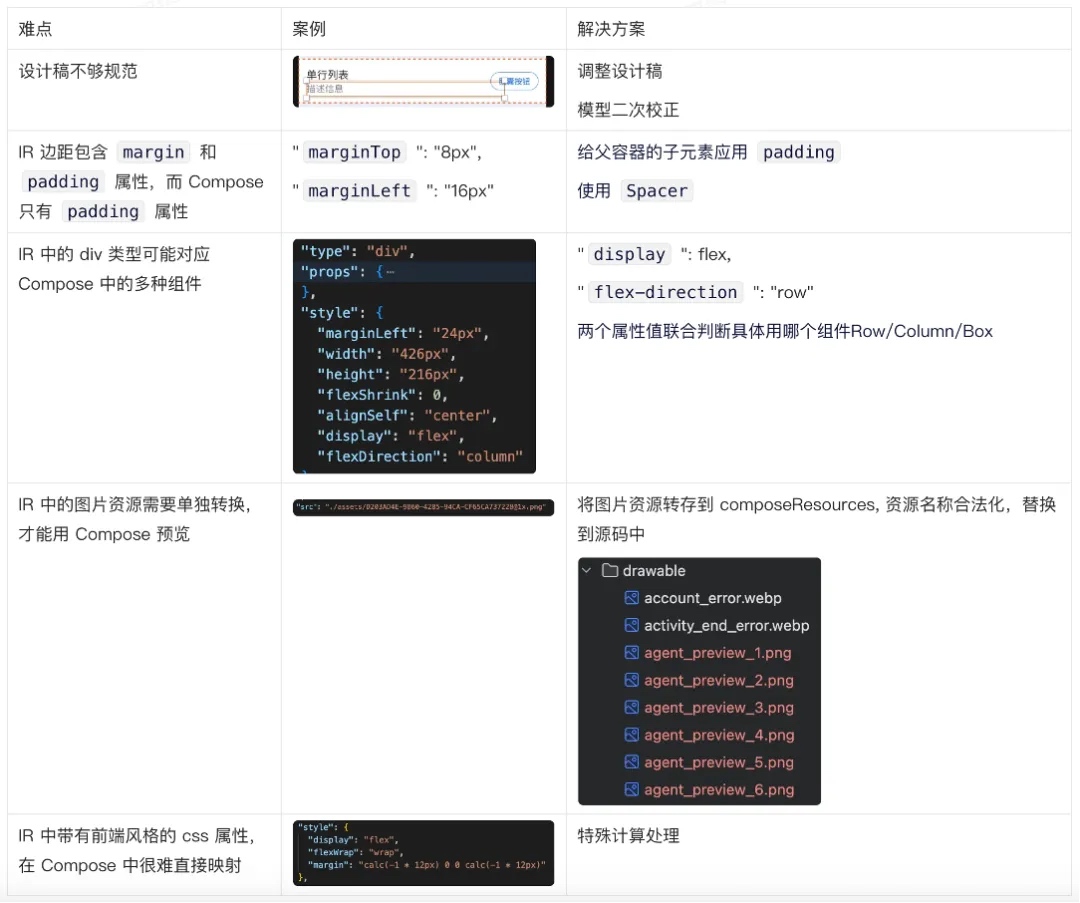Viewport: 1080px width, 903px height.
Task: Open the div type JSON code image
Action: click(x=414, y=356)
